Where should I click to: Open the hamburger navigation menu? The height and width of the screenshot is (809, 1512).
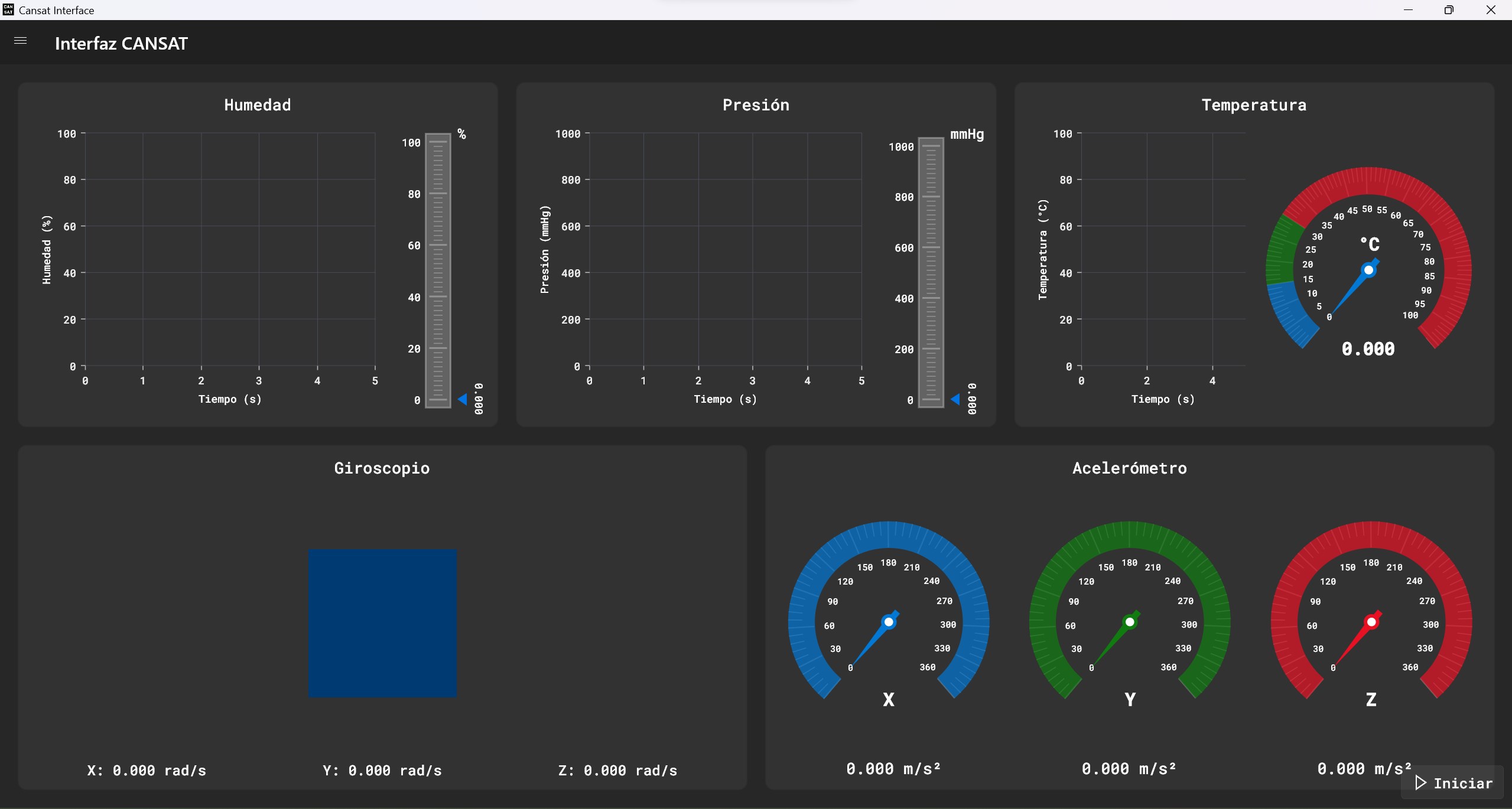(x=20, y=41)
